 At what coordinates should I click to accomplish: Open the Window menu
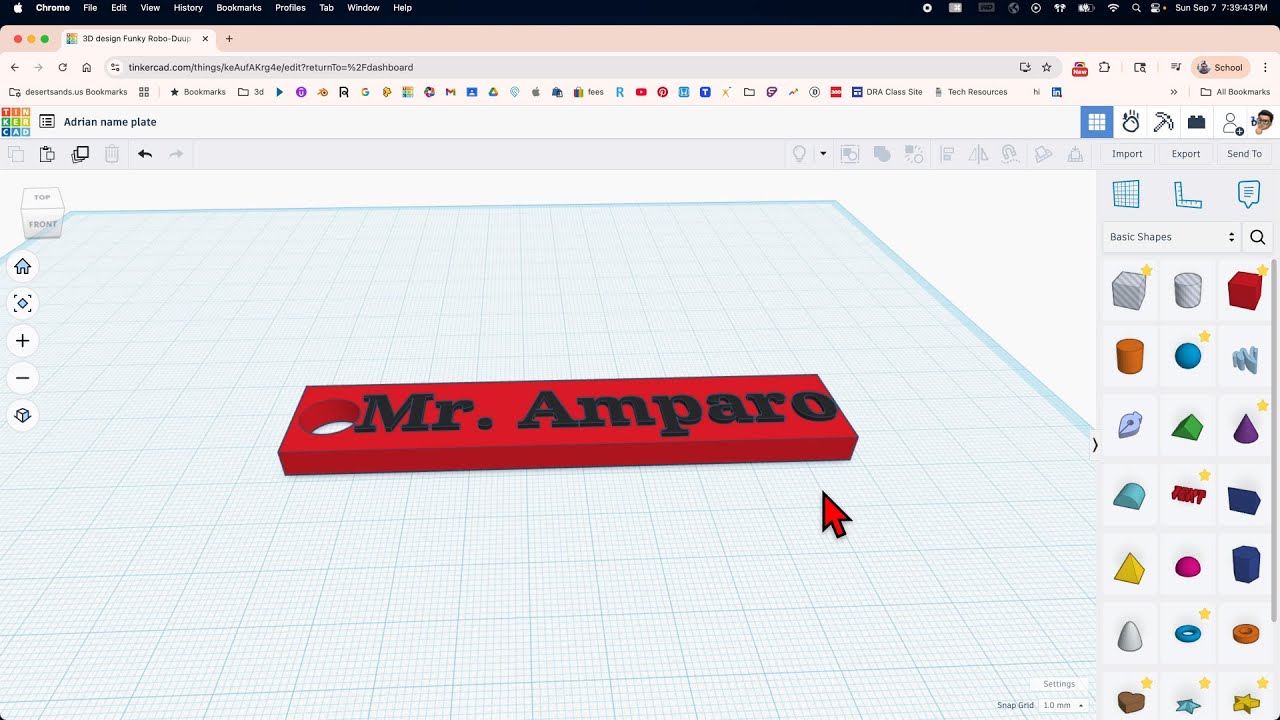[x=363, y=8]
